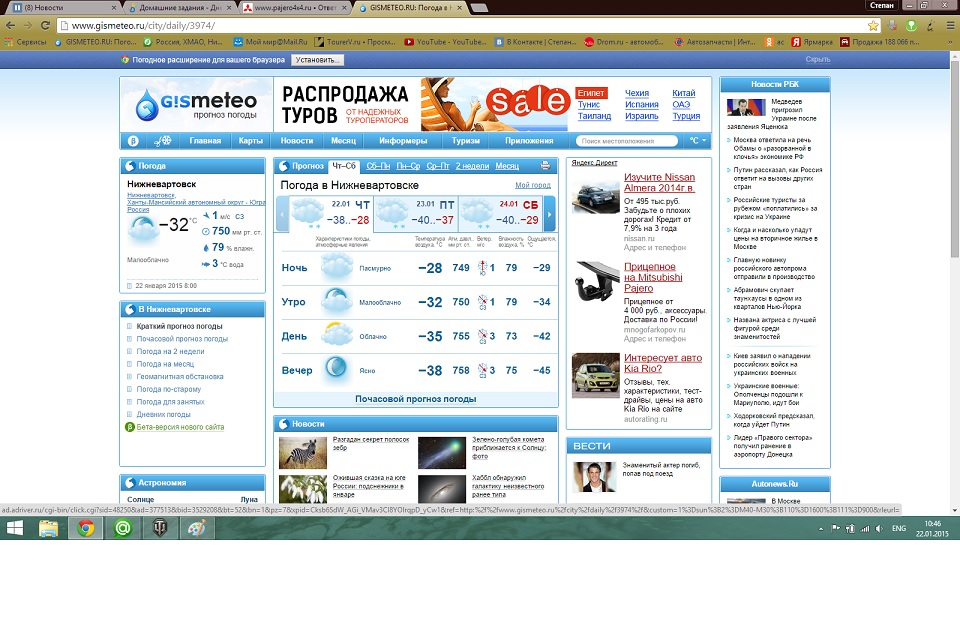This screenshot has height=630, width=960.
Task: Bookmark page with the star icon
Action: [873, 25]
